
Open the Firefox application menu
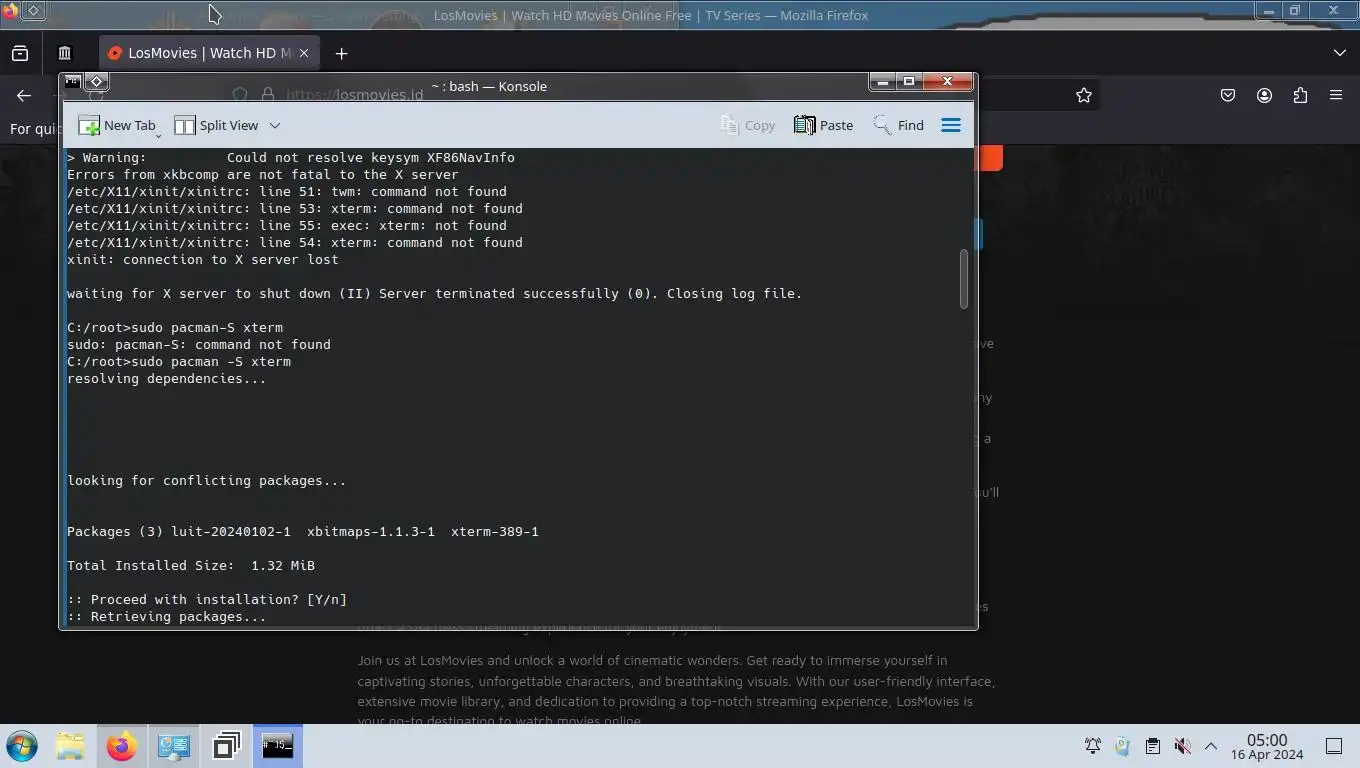click(1336, 95)
